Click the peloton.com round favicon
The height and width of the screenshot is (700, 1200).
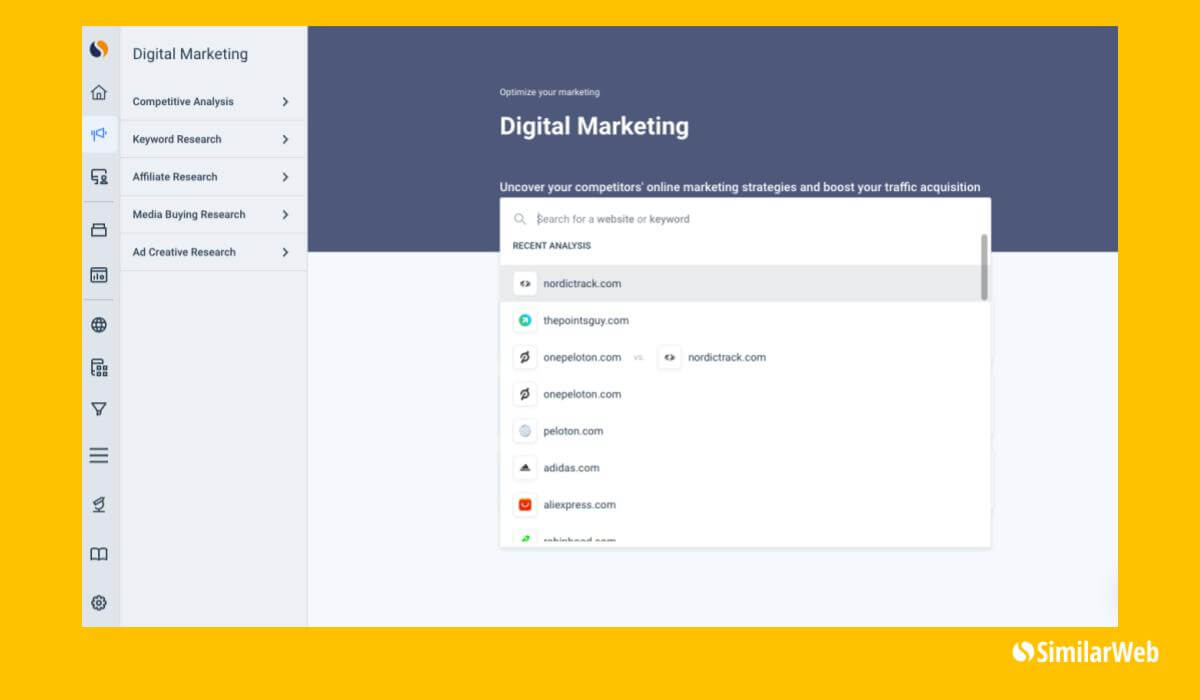525,431
